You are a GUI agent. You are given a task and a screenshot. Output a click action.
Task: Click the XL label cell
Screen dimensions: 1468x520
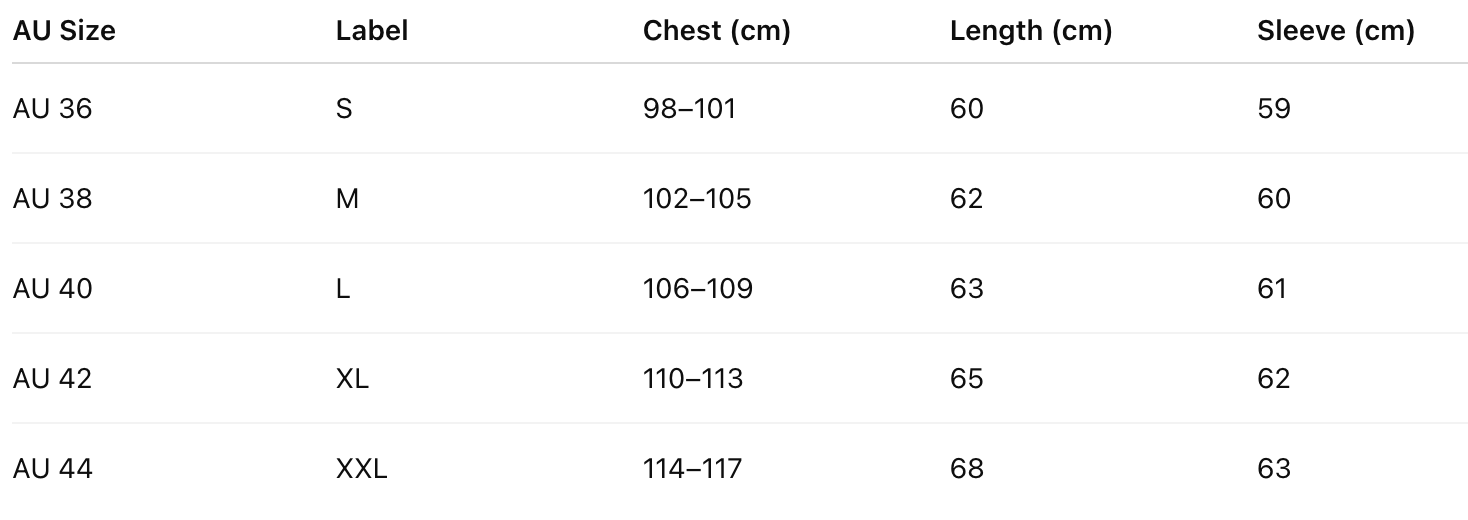[352, 378]
